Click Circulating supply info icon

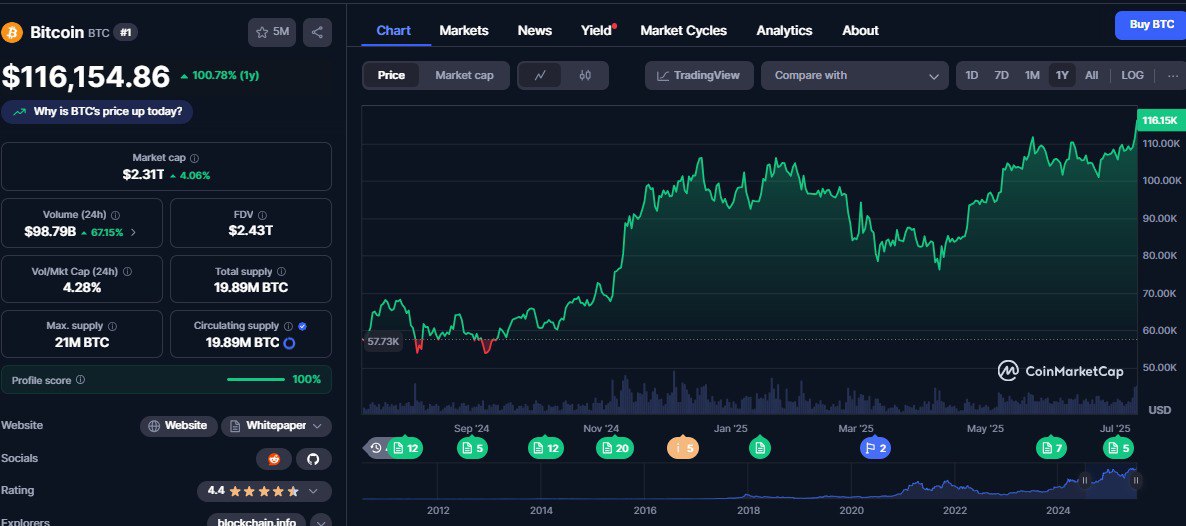[288, 326]
